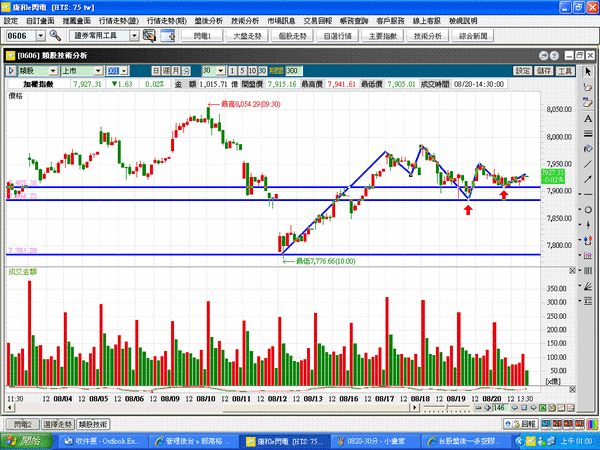The width and height of the screenshot is (600, 450).
Task: Open the 類股 category dropdown
Action: pos(53,71)
